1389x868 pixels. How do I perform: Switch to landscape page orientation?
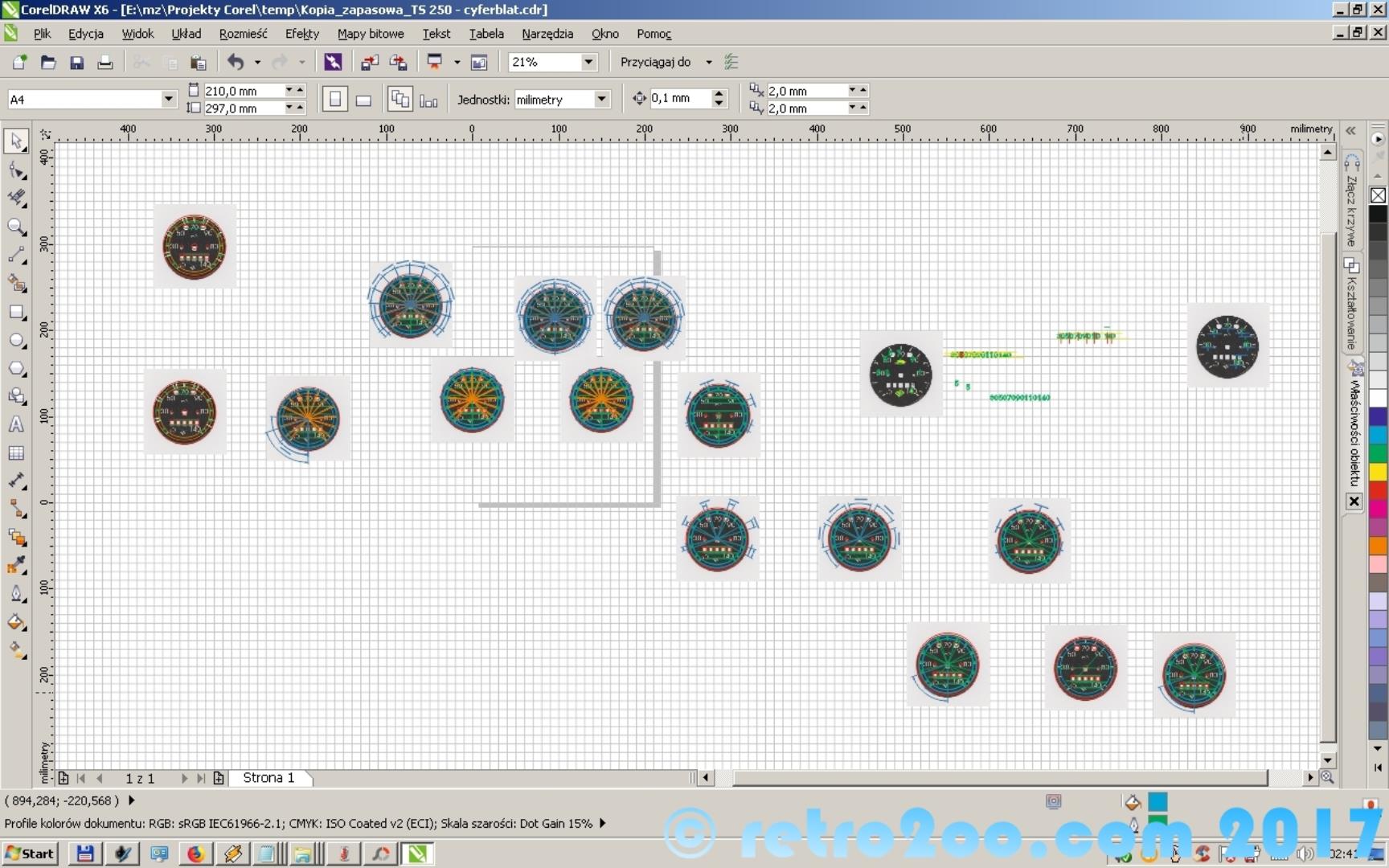pyautogui.click(x=363, y=100)
